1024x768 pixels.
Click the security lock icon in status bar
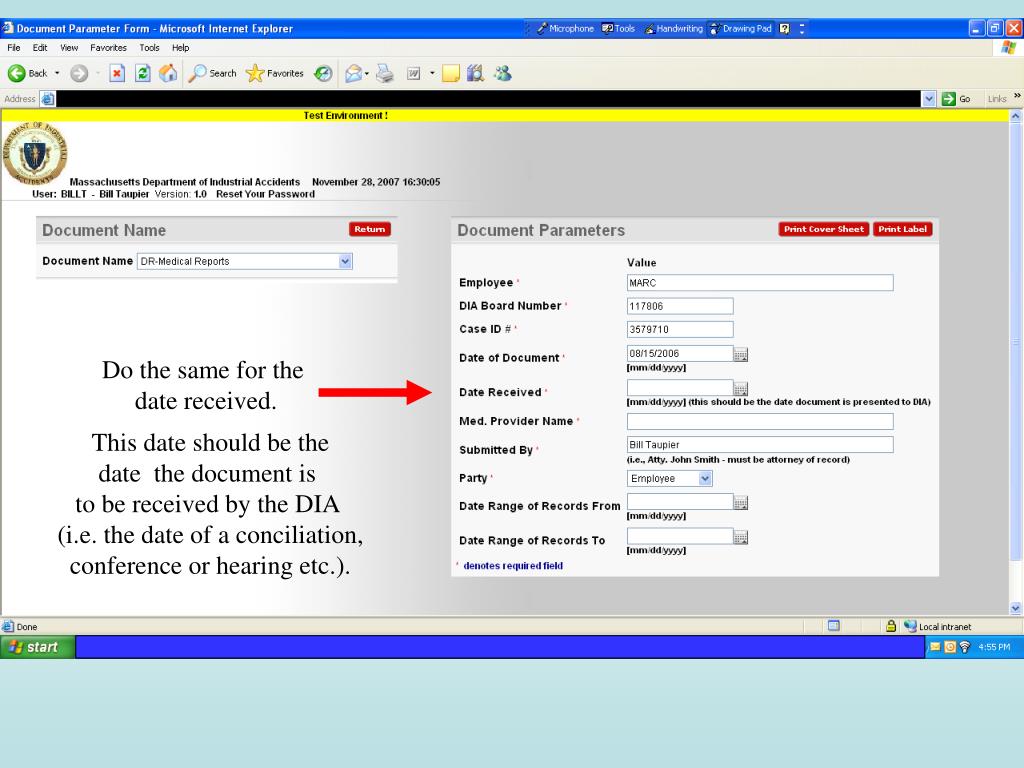pyautogui.click(x=891, y=626)
